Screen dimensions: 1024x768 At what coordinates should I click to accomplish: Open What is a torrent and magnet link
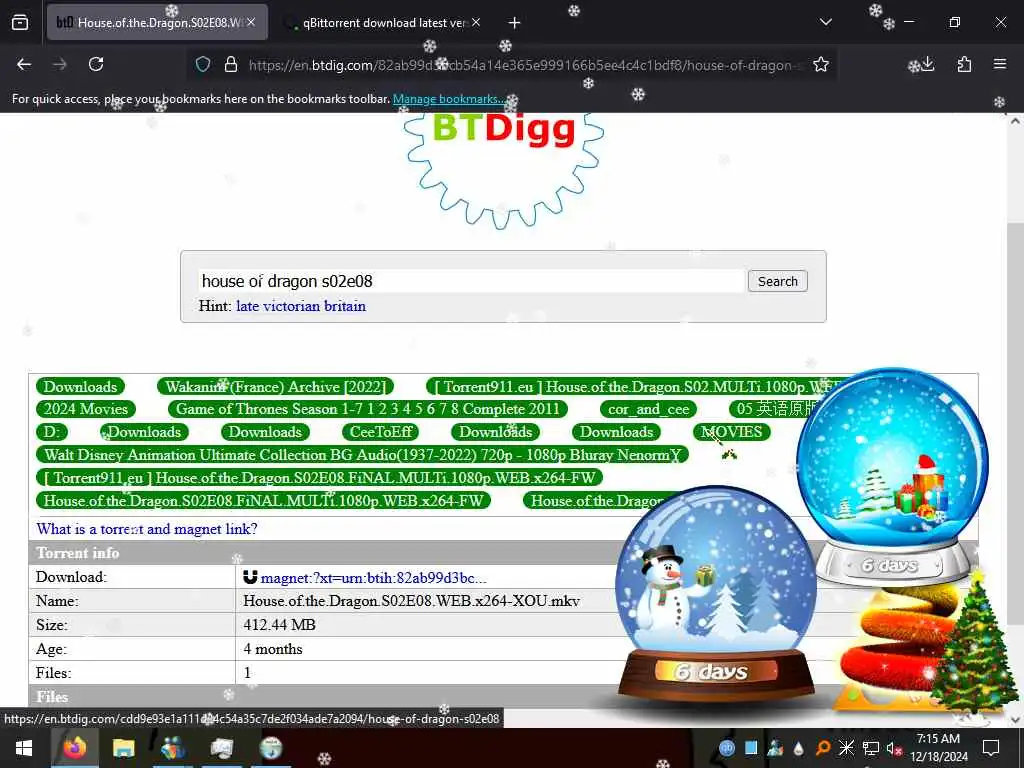click(147, 529)
